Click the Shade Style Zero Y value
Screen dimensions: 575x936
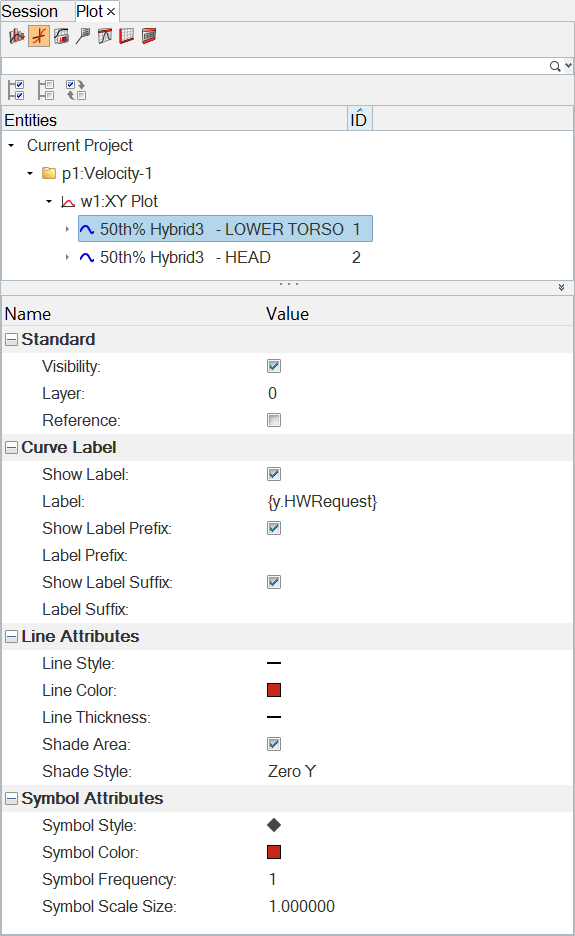pyautogui.click(x=292, y=771)
